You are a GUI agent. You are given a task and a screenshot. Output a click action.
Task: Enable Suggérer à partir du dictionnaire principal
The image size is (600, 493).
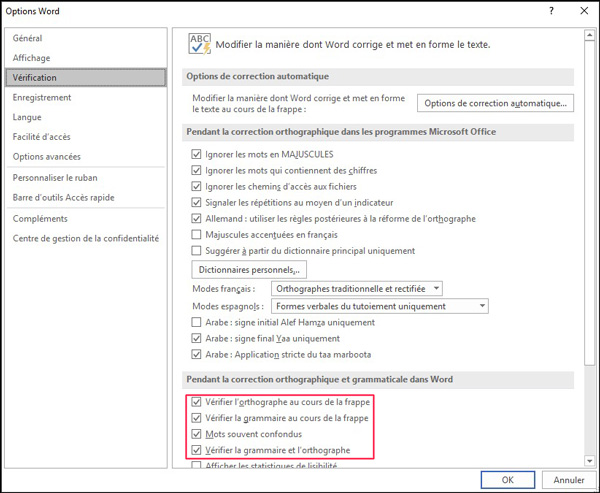[196, 251]
